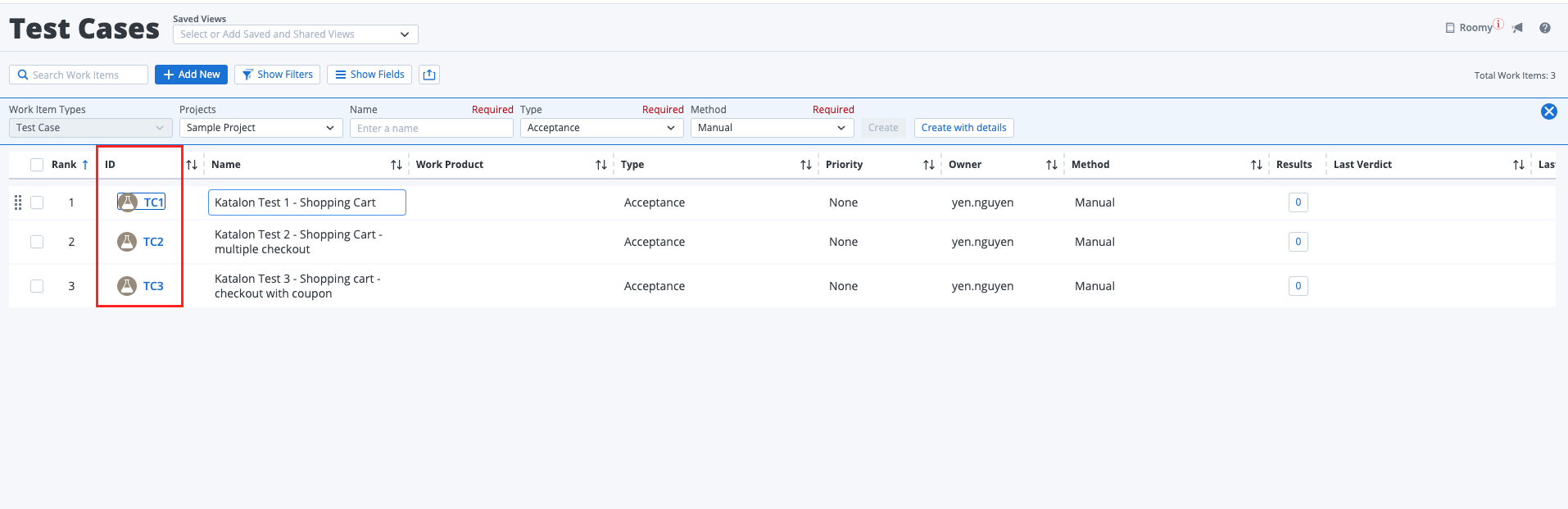
Task: Click the help question mark icon
Action: pos(1544,28)
